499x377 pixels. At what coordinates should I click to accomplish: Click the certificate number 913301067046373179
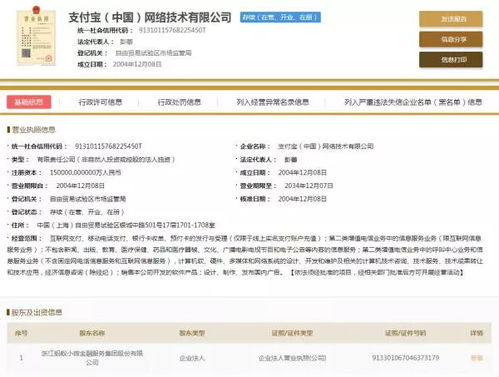click(406, 358)
